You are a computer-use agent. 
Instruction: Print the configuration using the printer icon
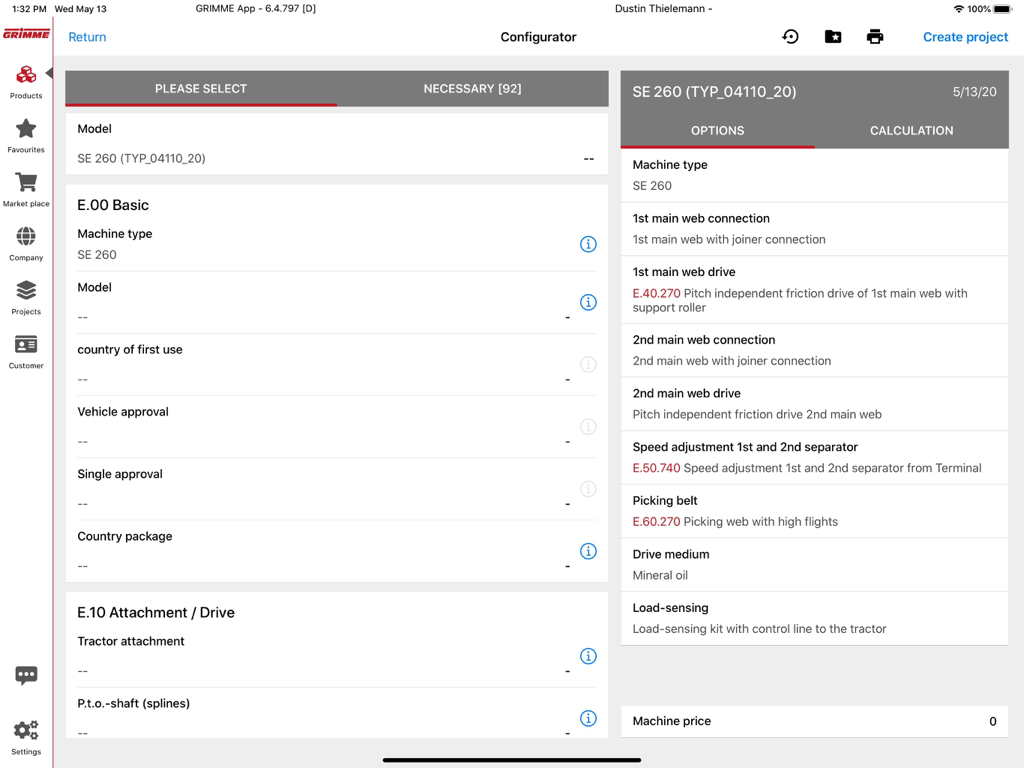point(874,36)
